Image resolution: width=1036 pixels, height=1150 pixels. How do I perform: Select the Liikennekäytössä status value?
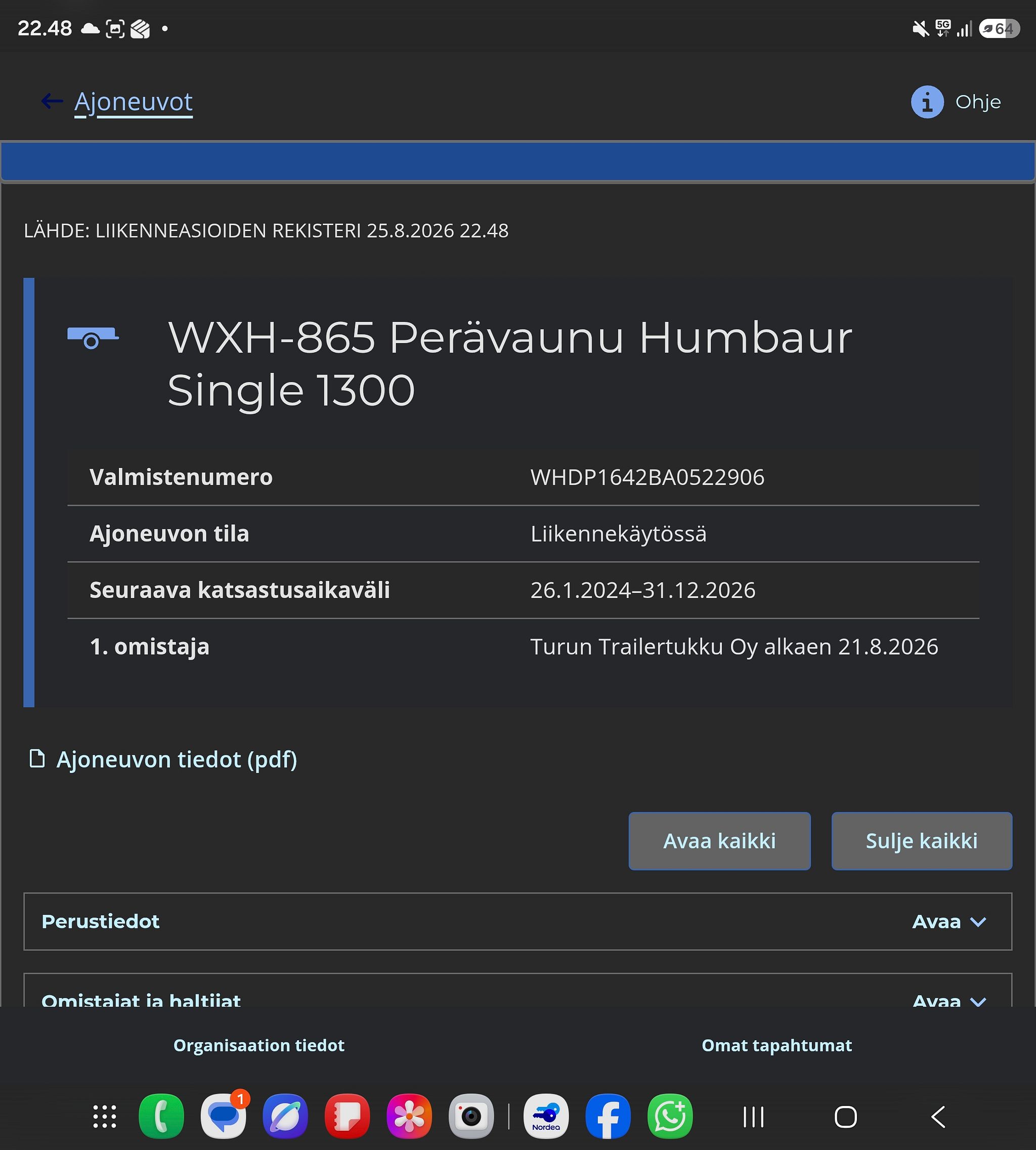point(618,534)
